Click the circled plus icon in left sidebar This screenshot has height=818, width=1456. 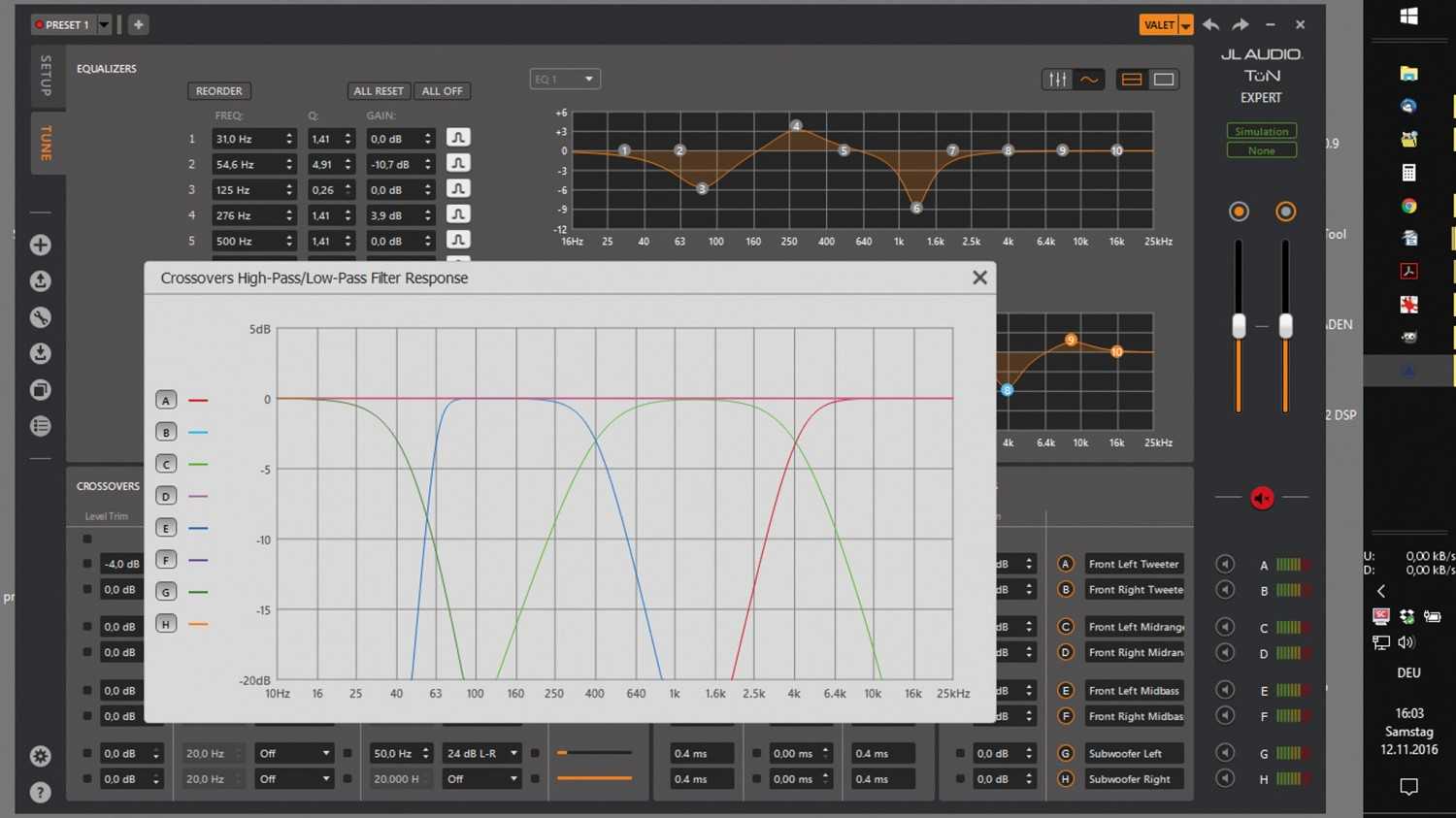(x=40, y=245)
